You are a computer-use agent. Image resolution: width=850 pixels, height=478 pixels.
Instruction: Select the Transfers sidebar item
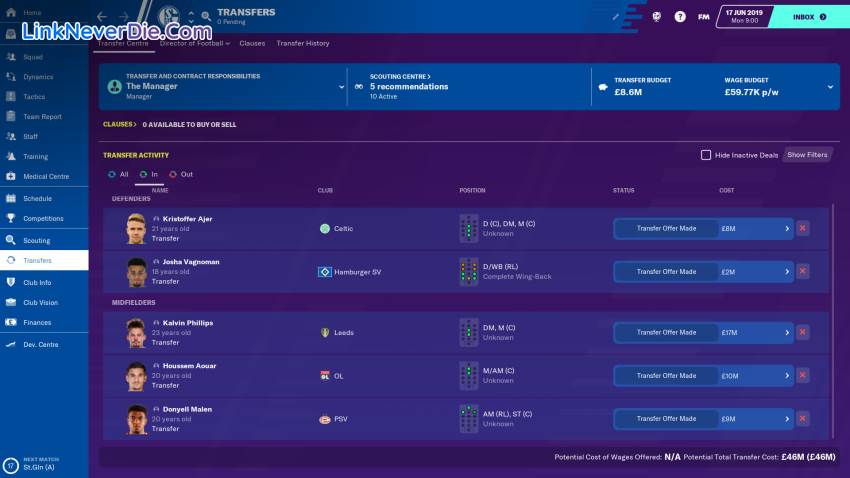coord(43,261)
